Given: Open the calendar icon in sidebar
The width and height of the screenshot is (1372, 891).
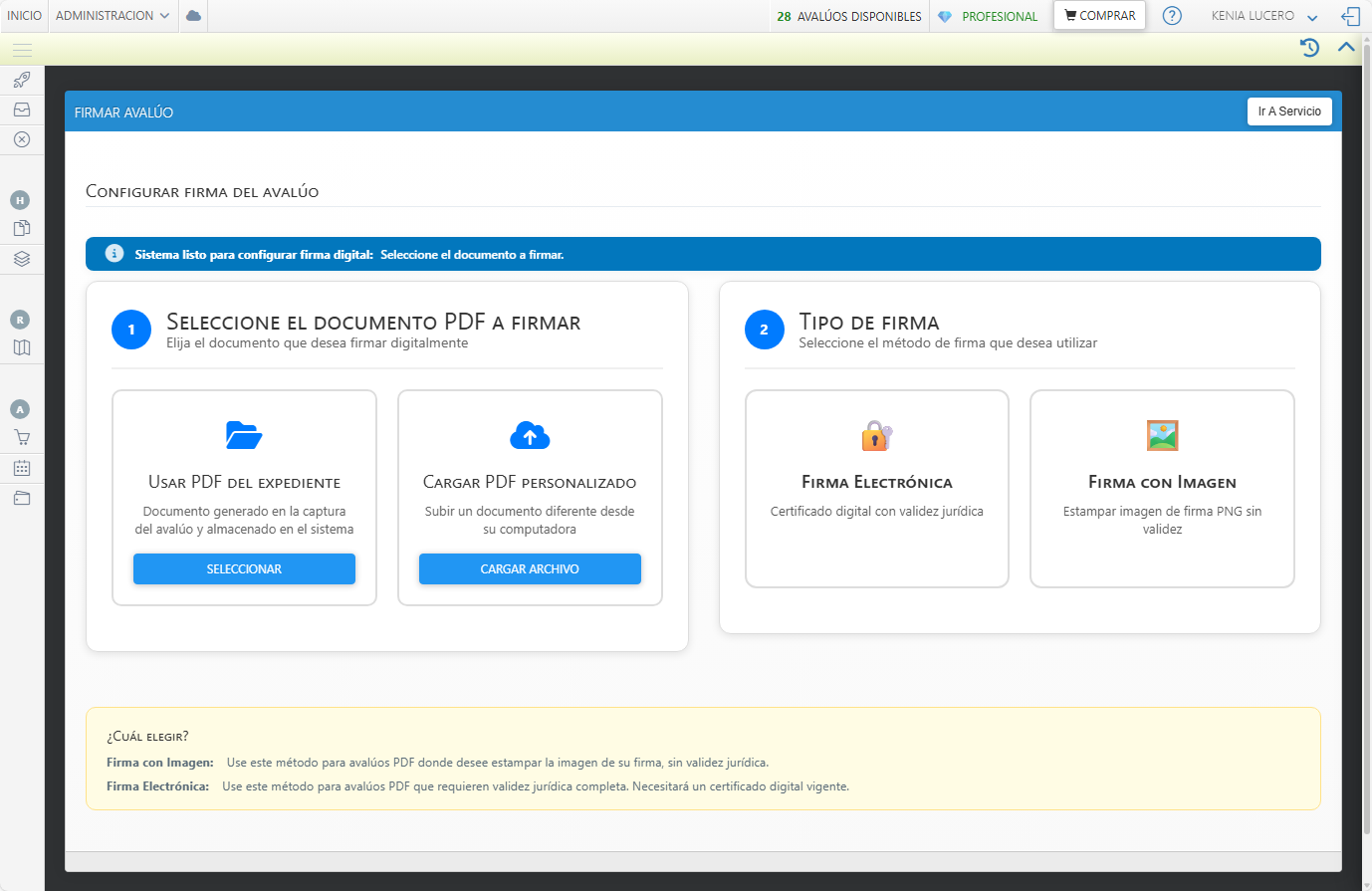Looking at the screenshot, I should coord(22,468).
